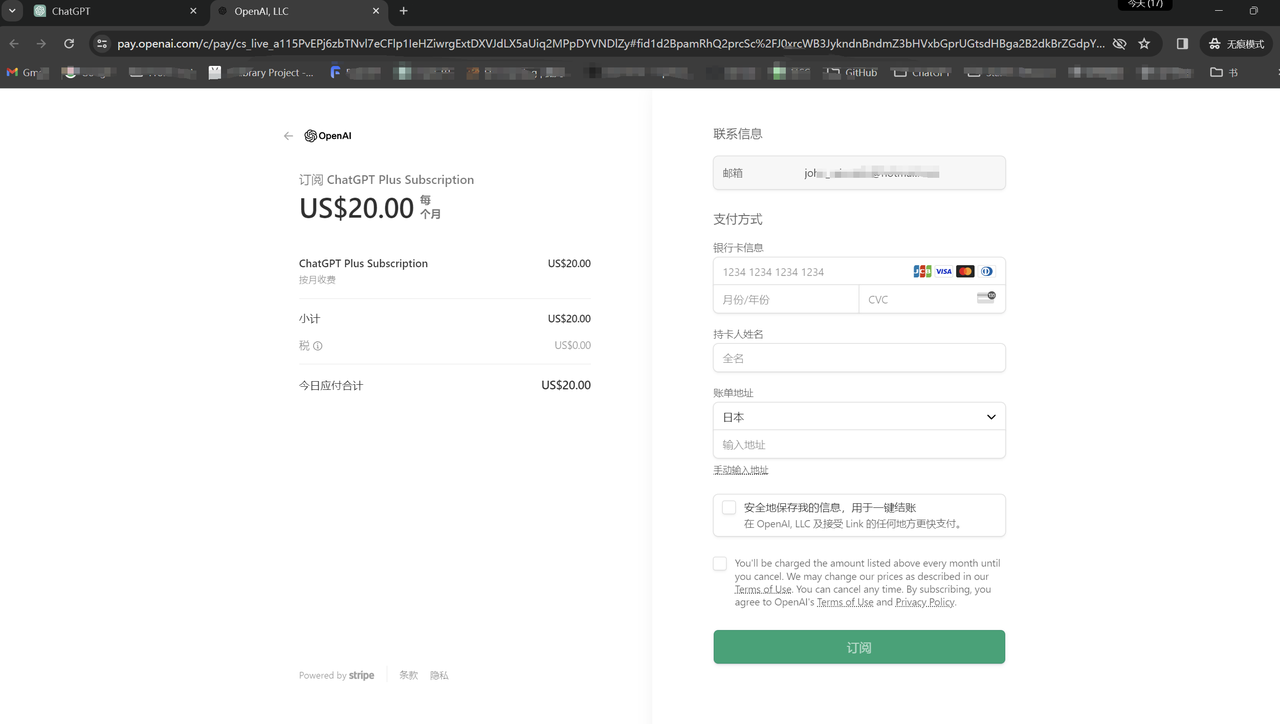The width and height of the screenshot is (1280, 724).
Task: Click the JCB card icon
Action: coord(922,271)
